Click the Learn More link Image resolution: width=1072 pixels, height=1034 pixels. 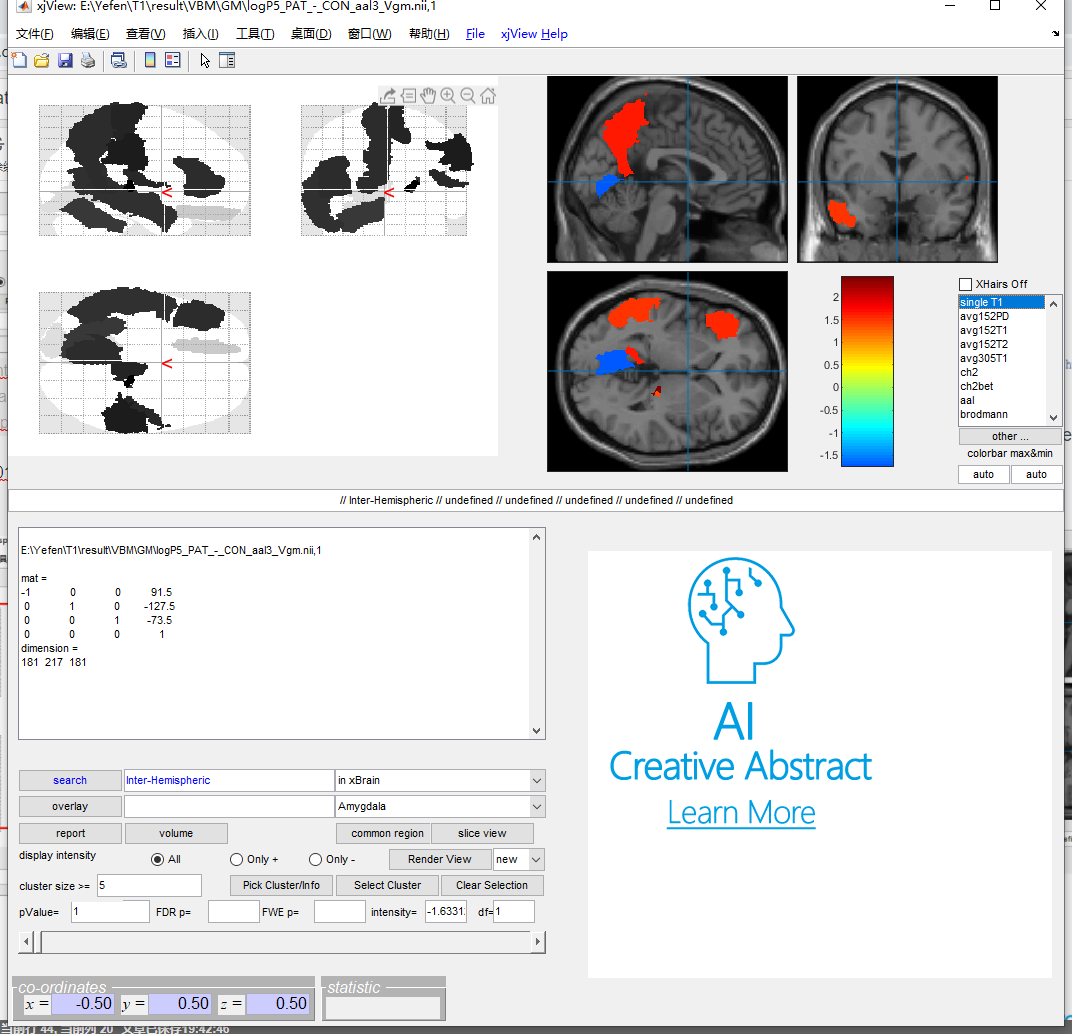coord(741,813)
